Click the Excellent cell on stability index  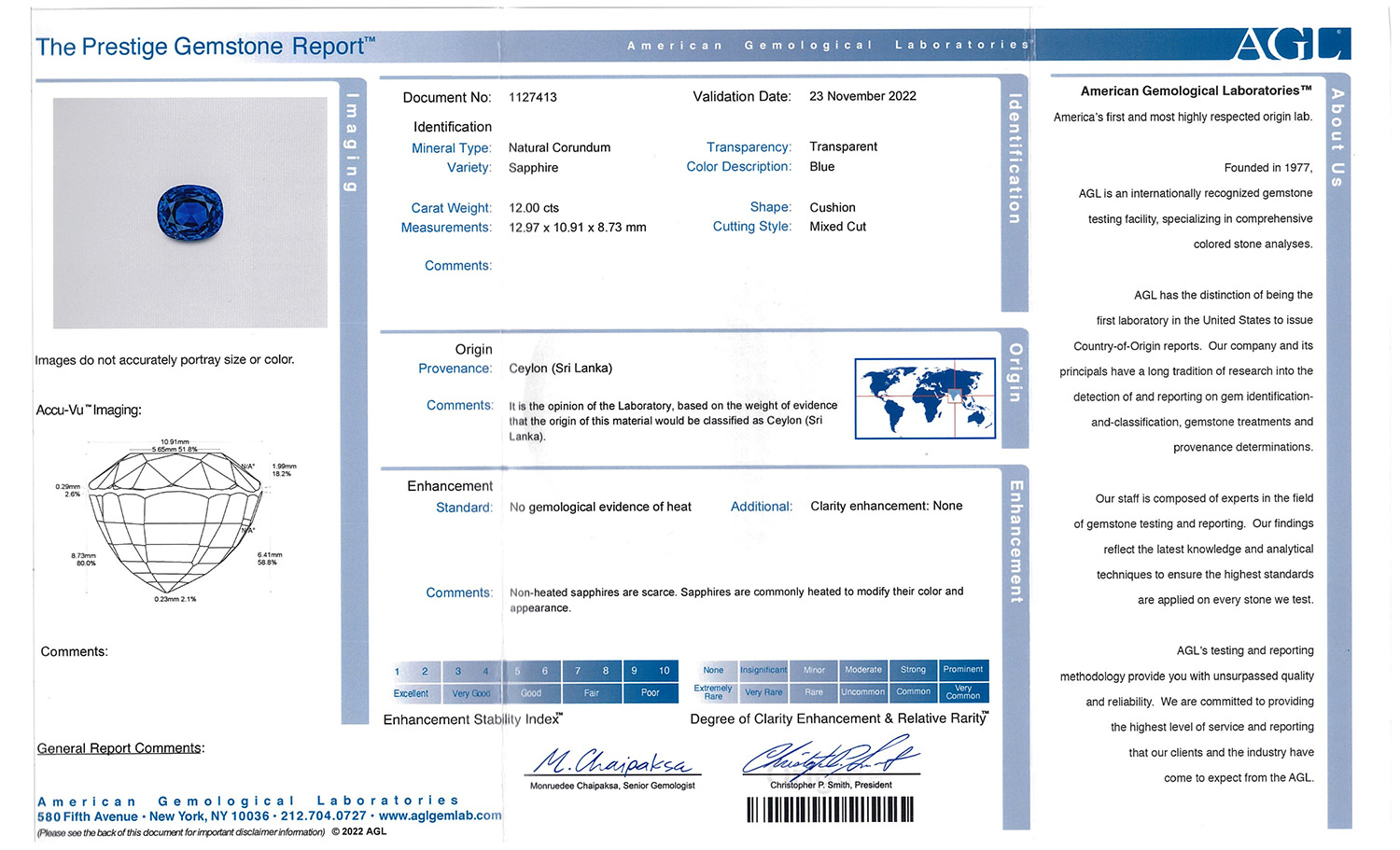[x=411, y=693]
